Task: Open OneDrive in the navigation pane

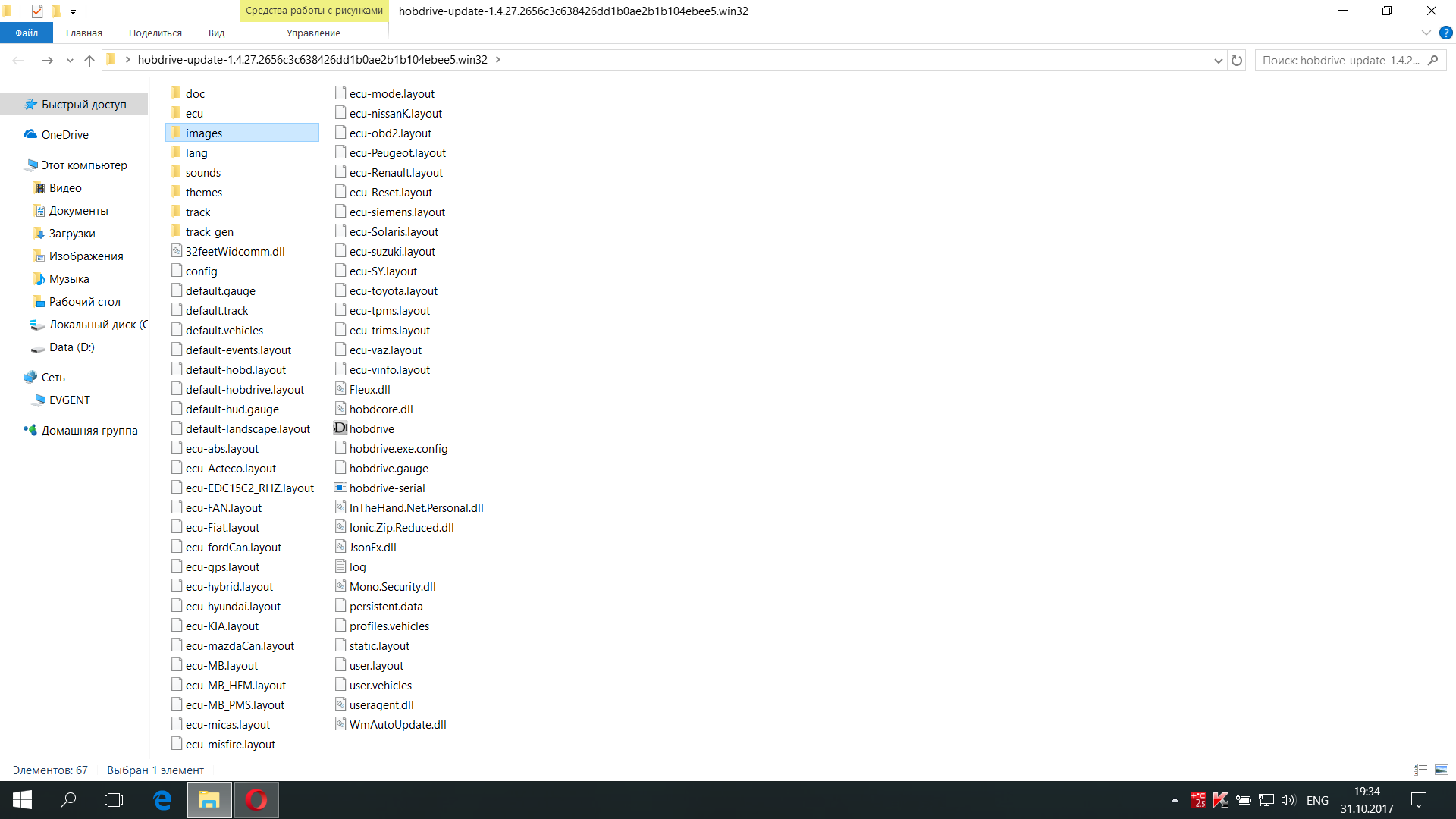Action: coord(64,134)
